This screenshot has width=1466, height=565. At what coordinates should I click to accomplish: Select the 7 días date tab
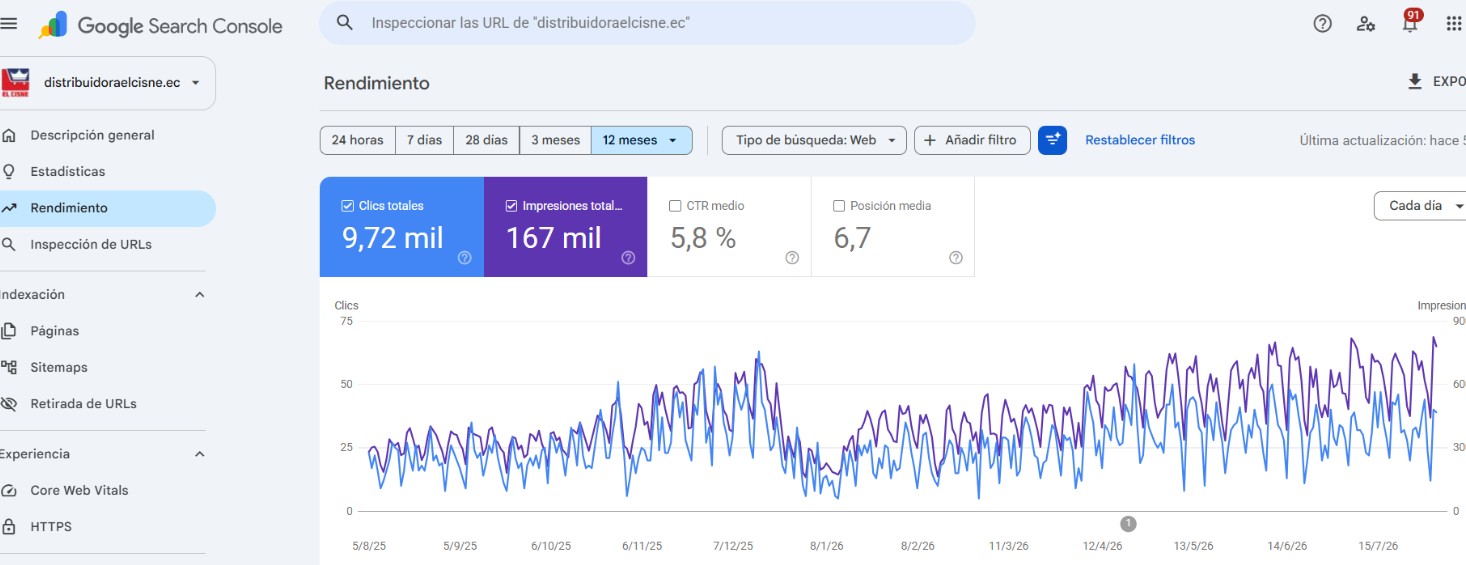(x=424, y=140)
